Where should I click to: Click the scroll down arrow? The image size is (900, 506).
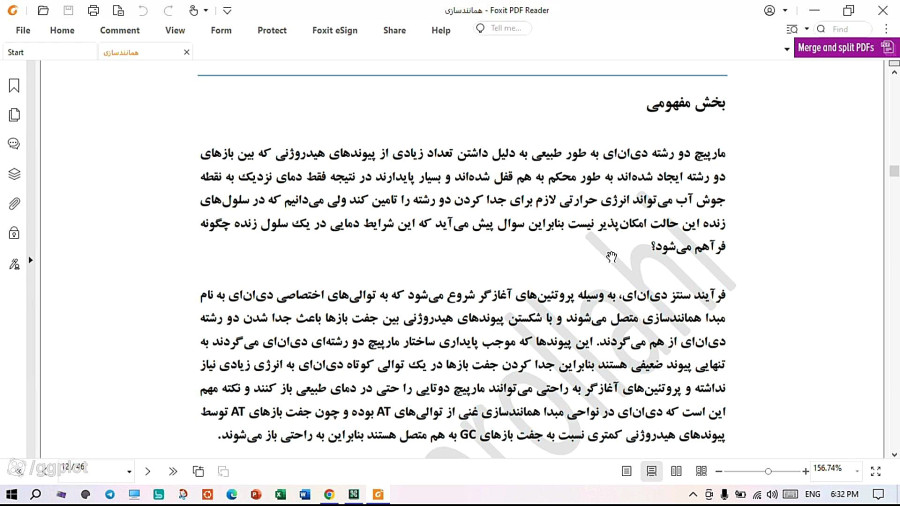[894, 455]
